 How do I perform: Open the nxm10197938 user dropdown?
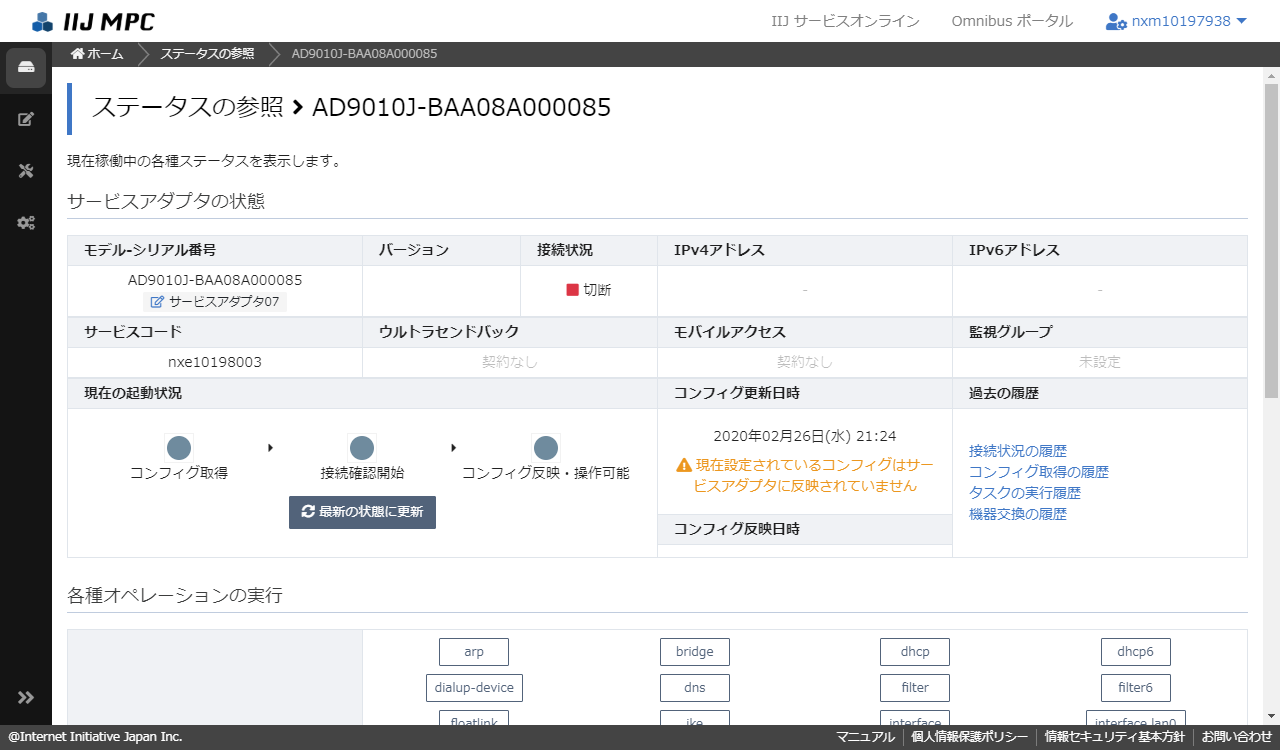coord(1176,21)
